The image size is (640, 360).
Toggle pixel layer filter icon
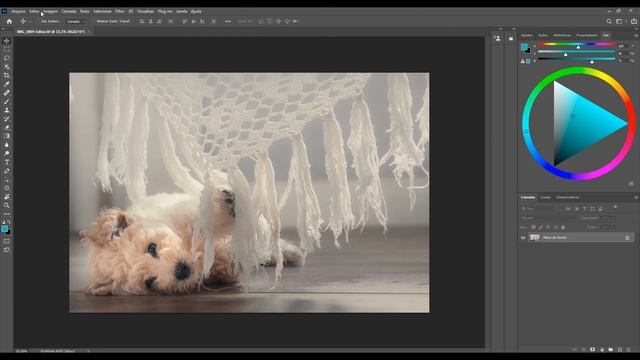tap(568, 209)
